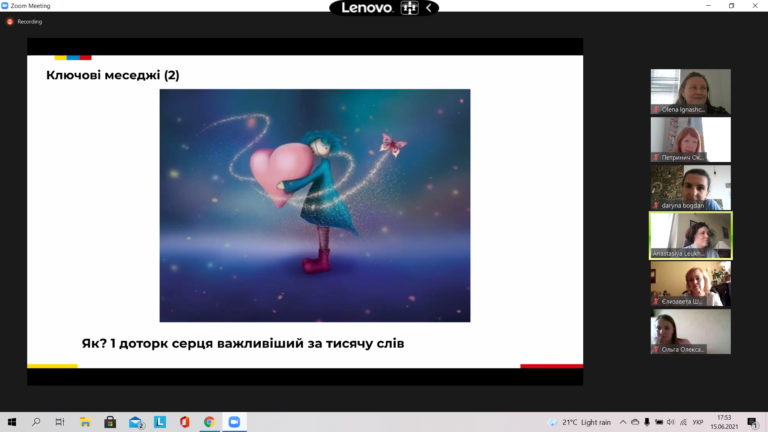Click Zoom icon in taskbar
Viewport: 768px width, 432px height.
tap(234, 422)
